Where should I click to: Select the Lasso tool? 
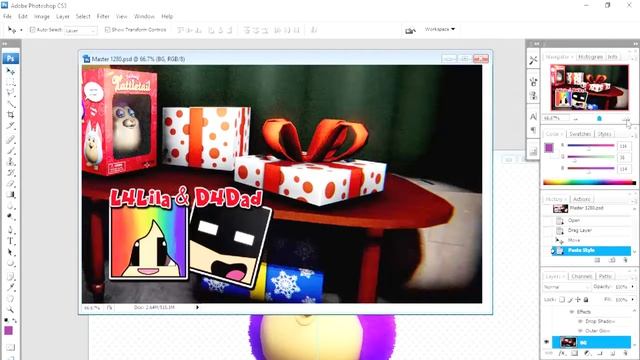(x=10, y=93)
